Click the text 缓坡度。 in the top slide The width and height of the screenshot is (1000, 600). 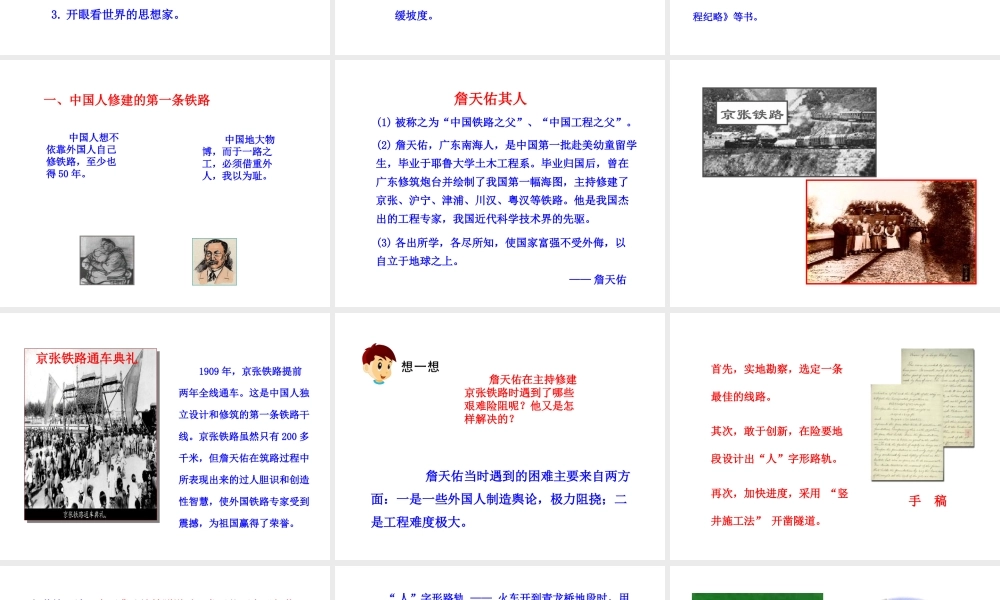point(415,16)
